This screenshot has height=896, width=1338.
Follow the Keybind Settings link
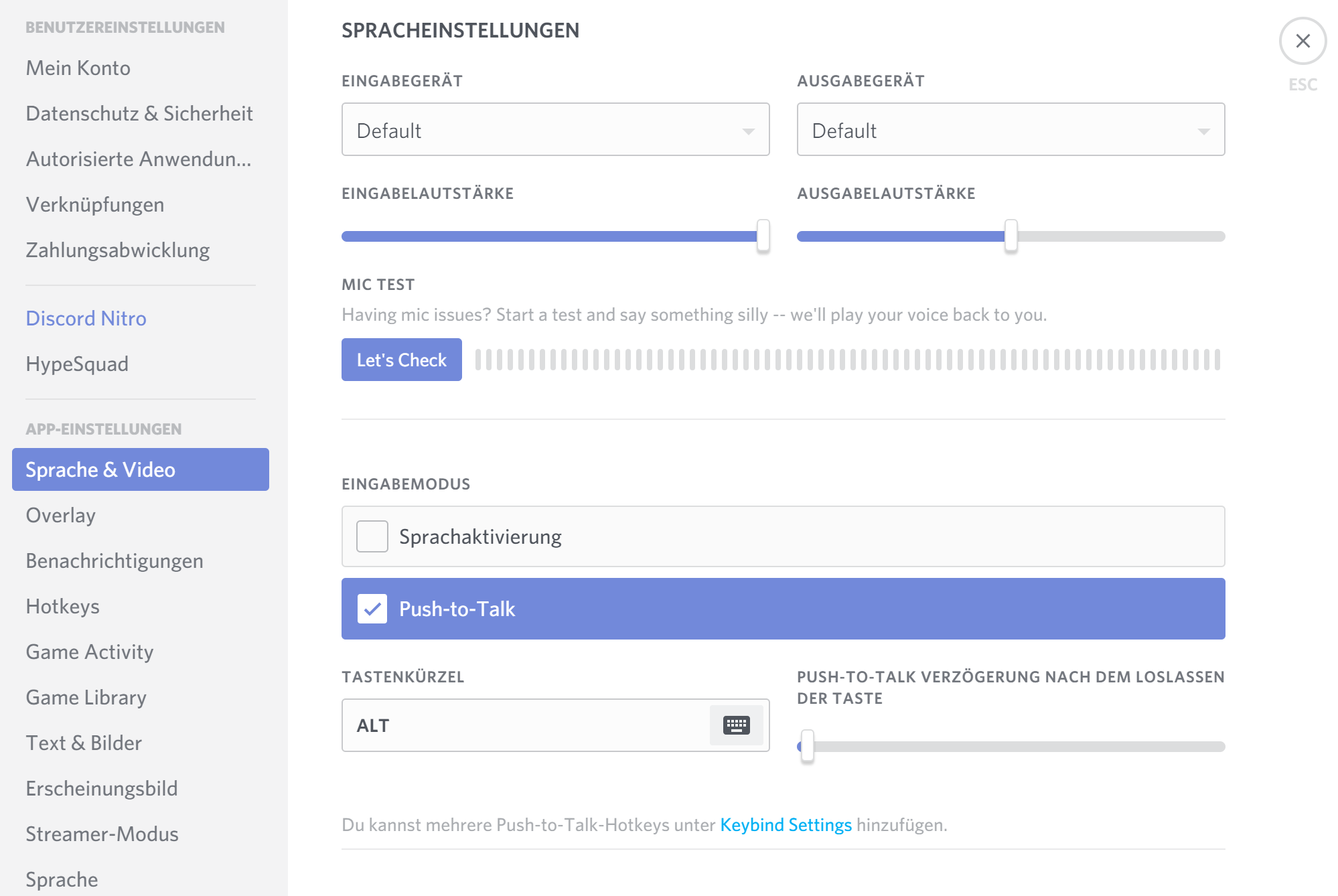click(786, 825)
